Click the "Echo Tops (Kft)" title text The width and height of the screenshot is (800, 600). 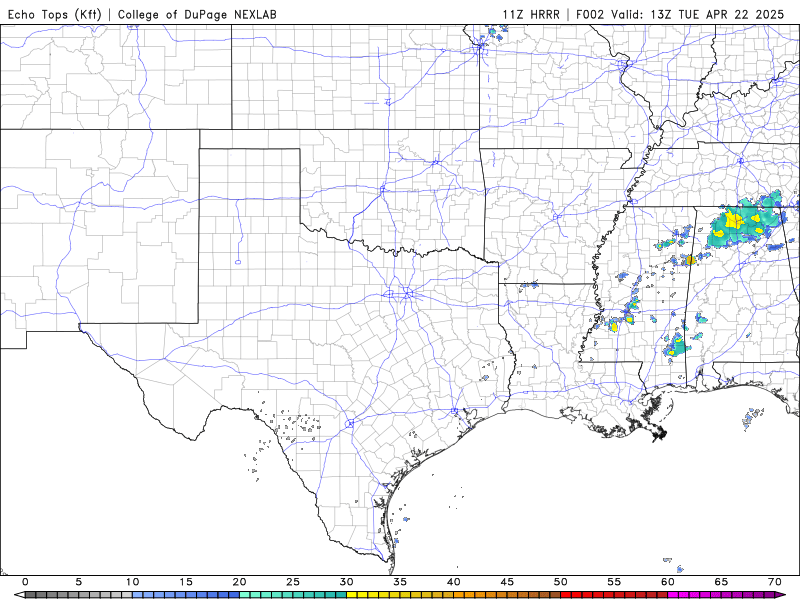point(55,14)
